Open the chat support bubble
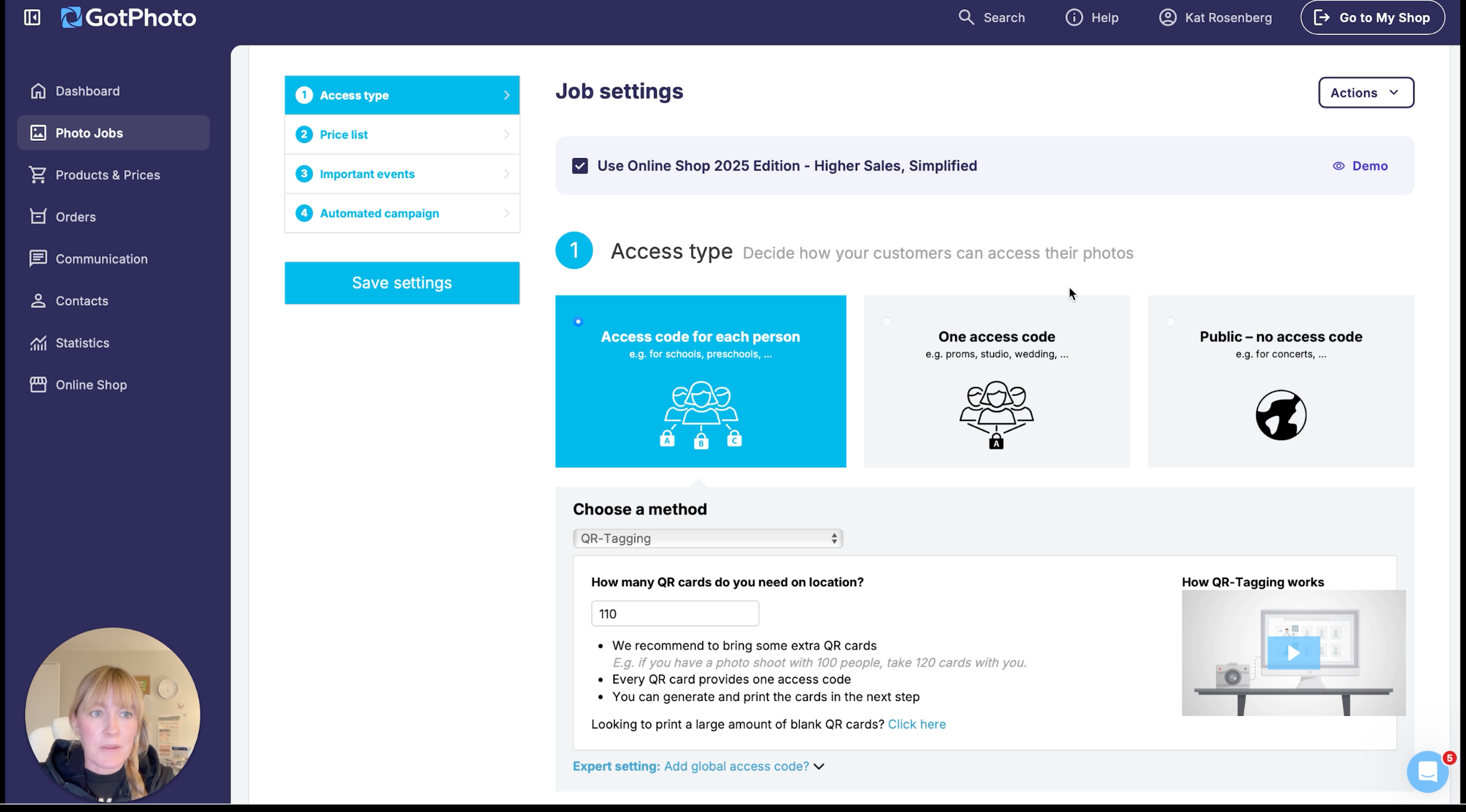 (1426, 772)
